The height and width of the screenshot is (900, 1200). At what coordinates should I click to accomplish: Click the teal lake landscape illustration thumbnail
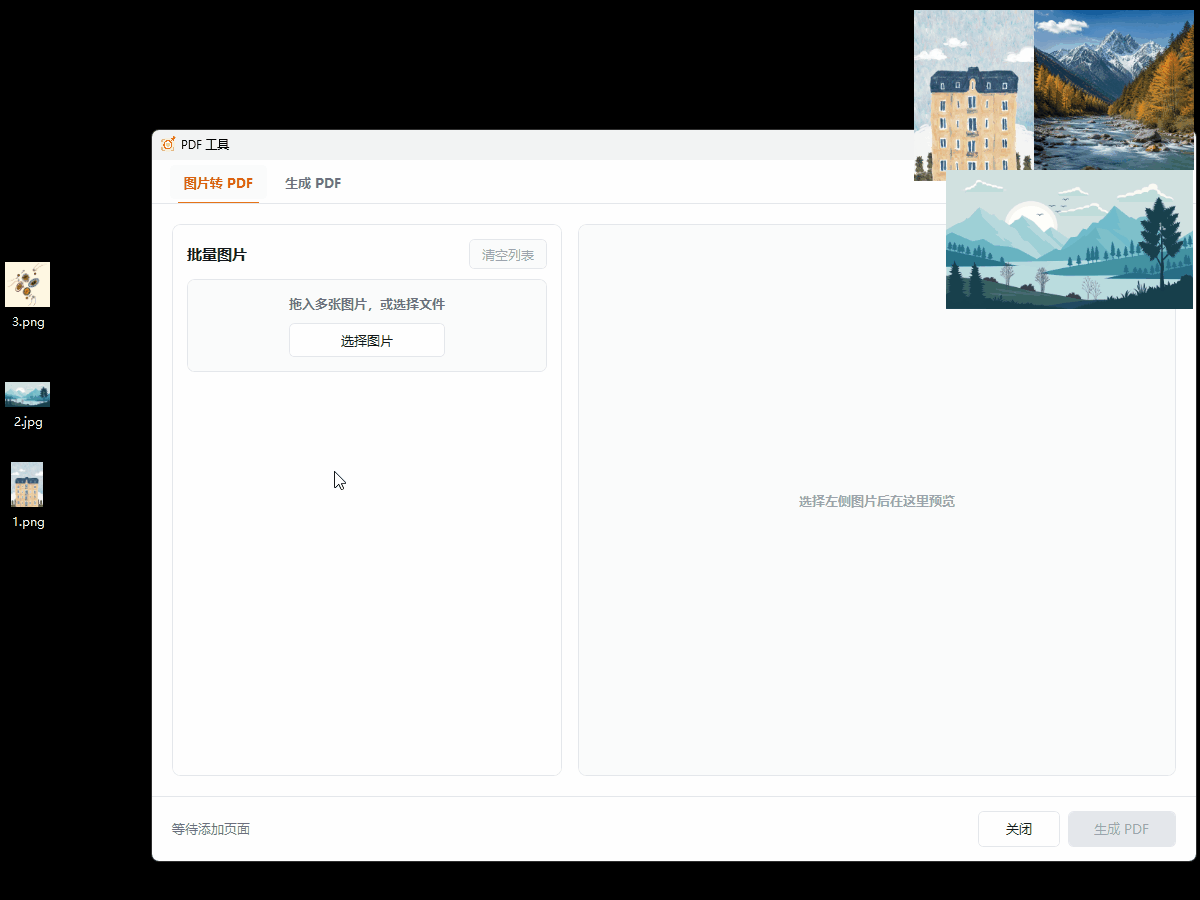(1070, 240)
